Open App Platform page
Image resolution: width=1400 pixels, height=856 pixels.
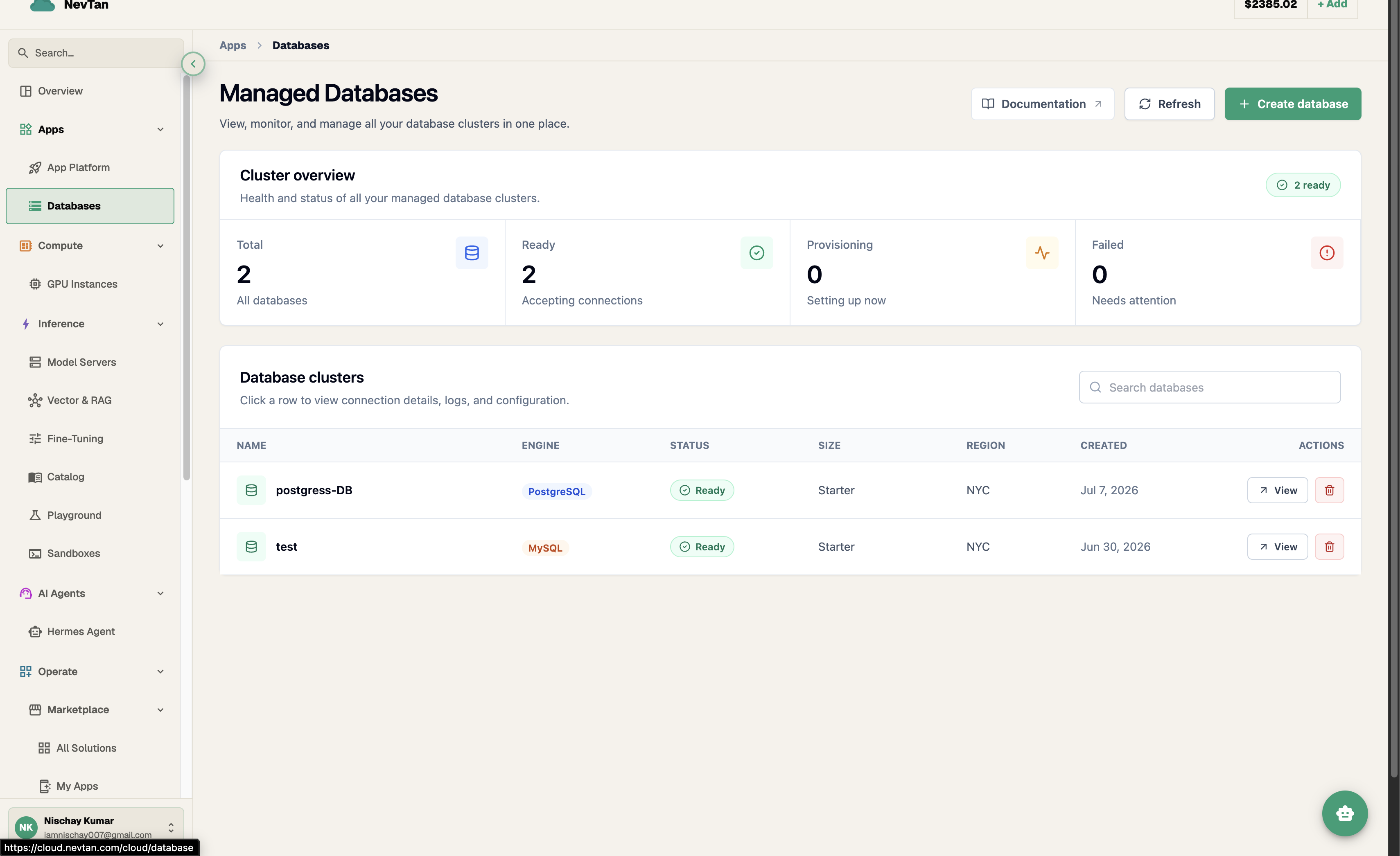tap(91, 168)
